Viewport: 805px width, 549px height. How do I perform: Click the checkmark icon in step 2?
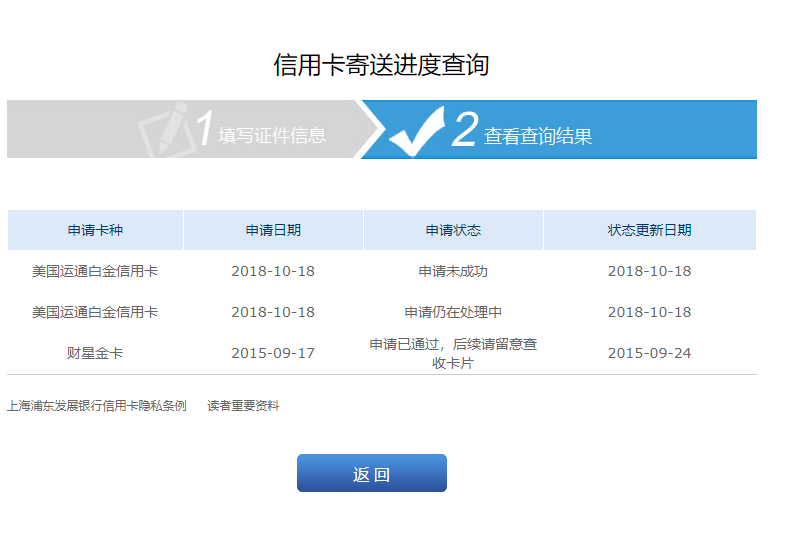coord(416,132)
